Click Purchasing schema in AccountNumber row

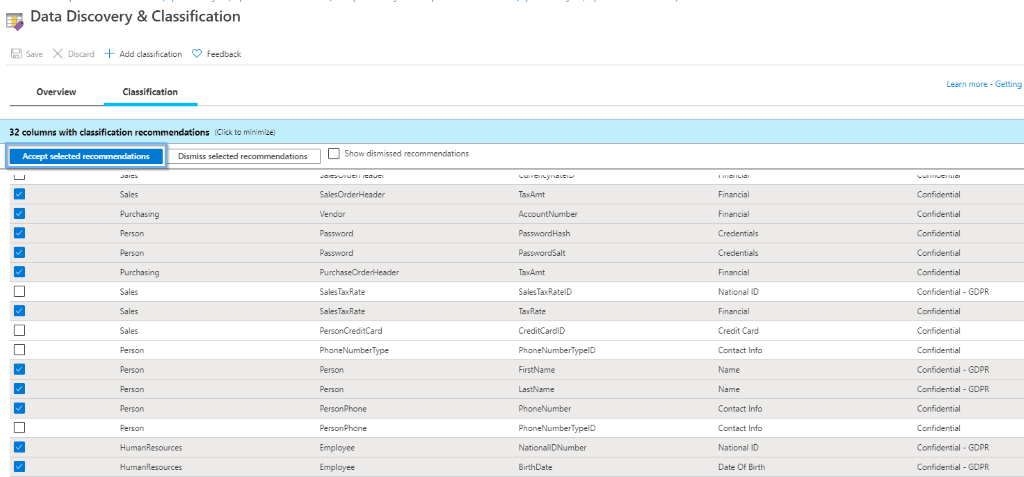point(140,214)
